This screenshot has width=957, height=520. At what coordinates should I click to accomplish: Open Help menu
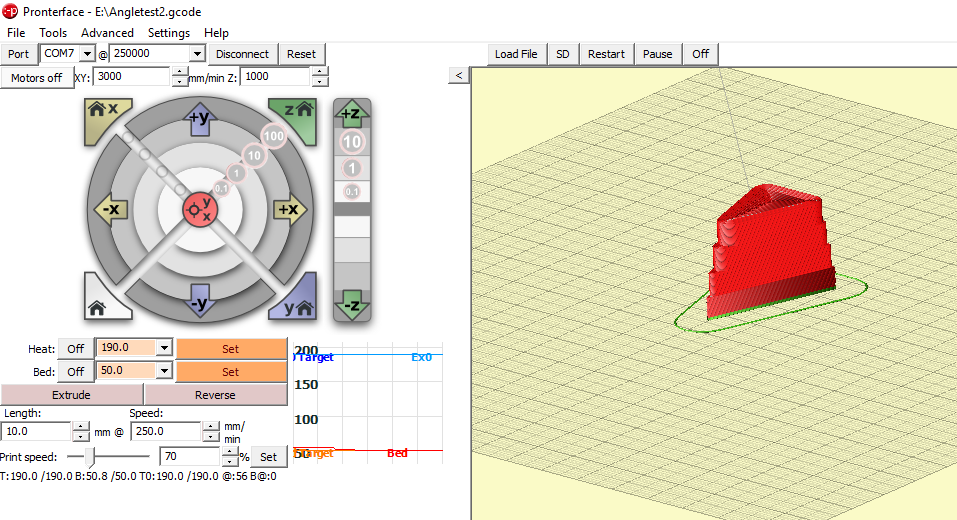tap(216, 33)
